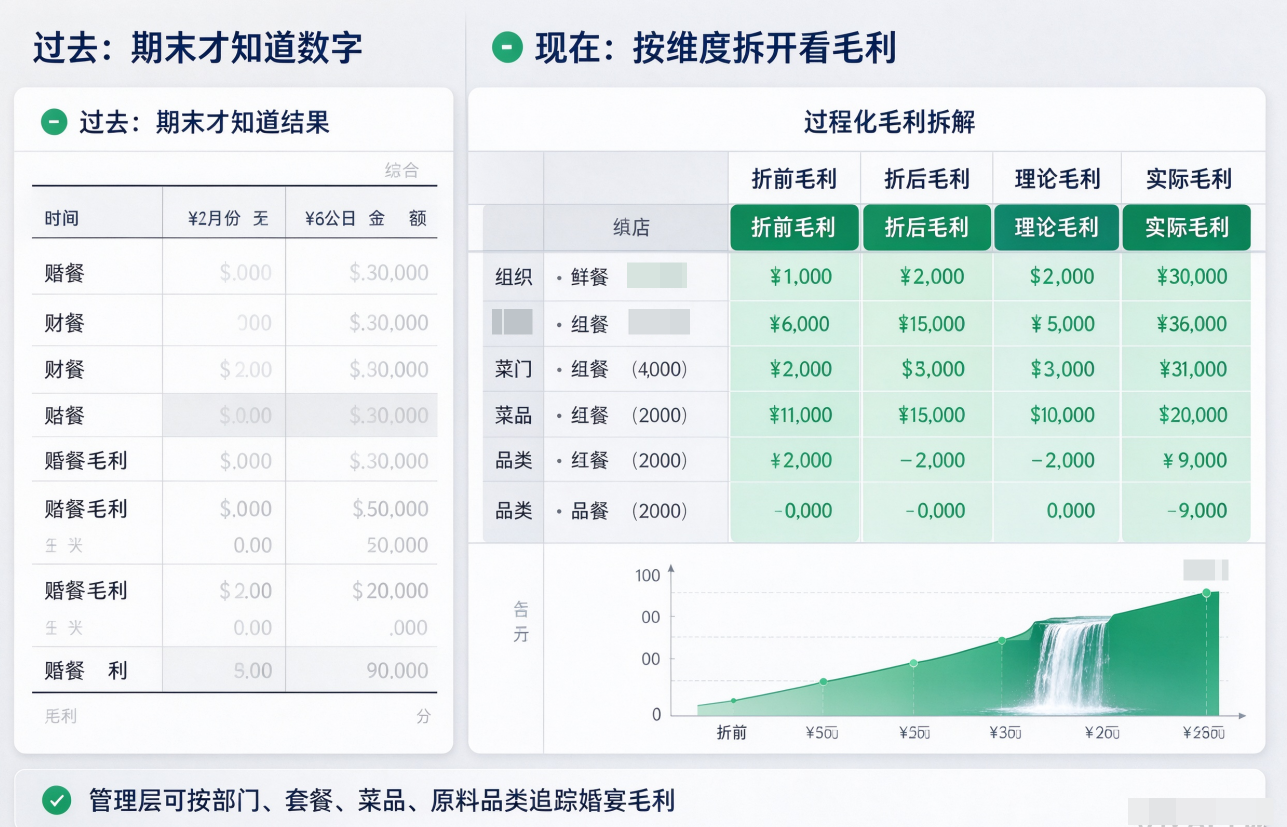This screenshot has height=827, width=1287.
Task: Select the green 折前毛利 button
Action: [793, 227]
